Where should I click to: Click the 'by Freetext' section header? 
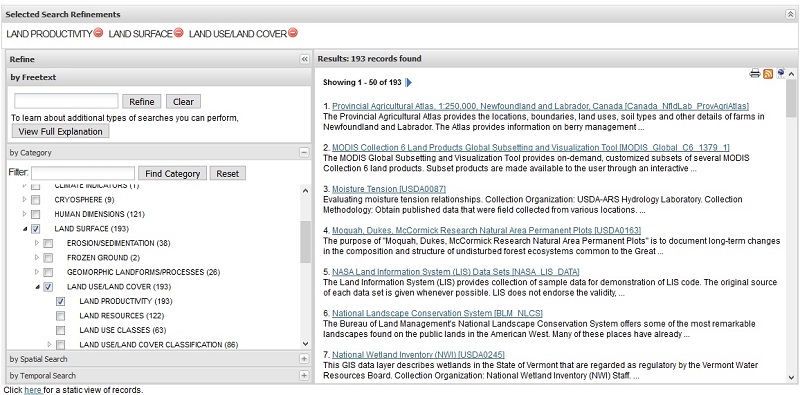coord(159,77)
